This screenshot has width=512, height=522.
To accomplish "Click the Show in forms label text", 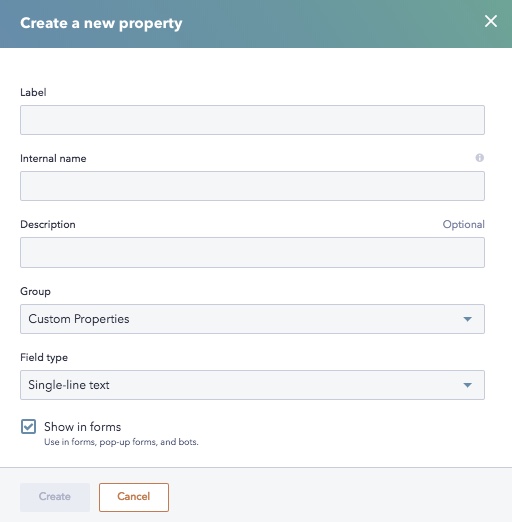I will [82, 427].
